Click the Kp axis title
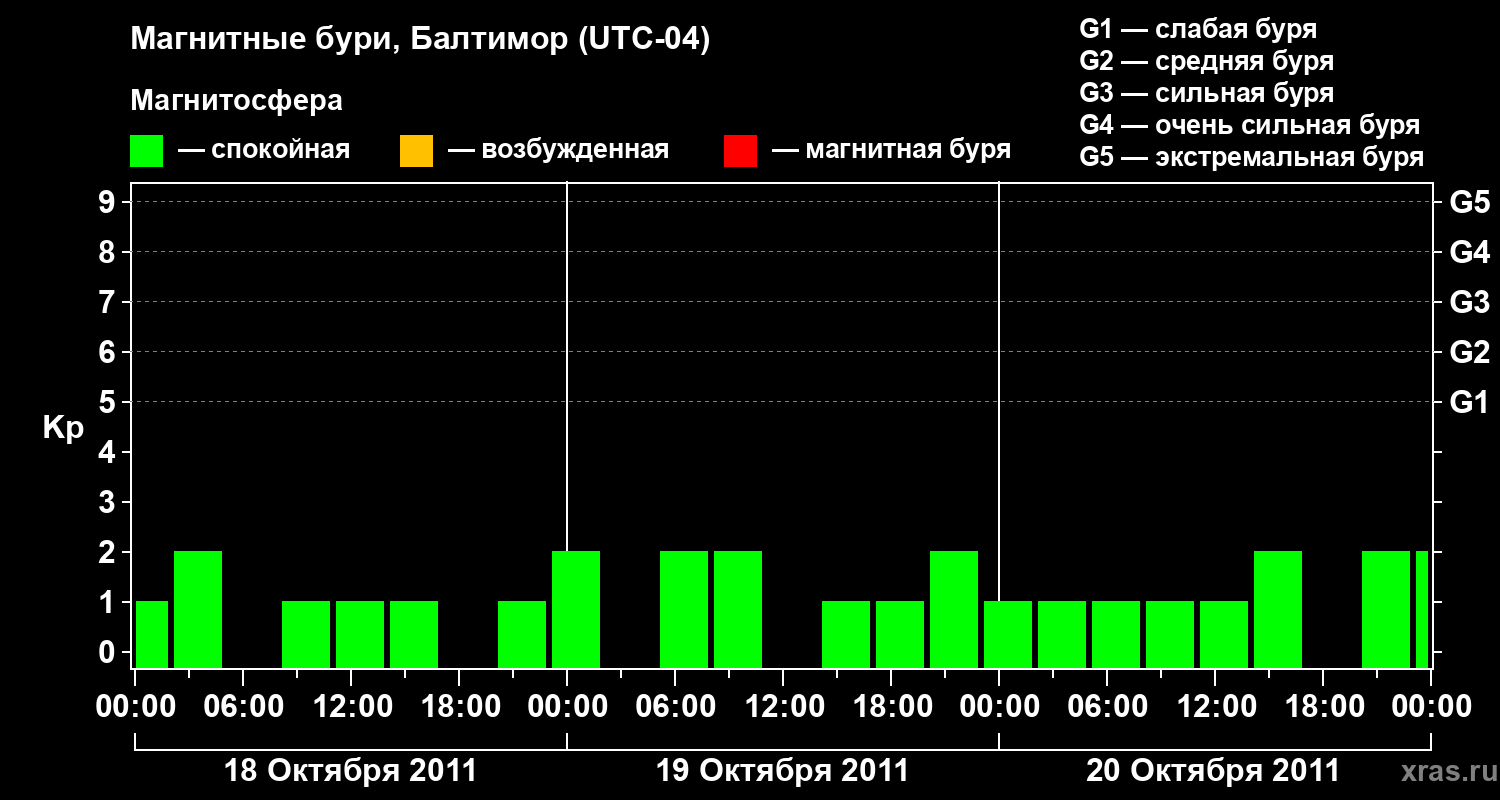Viewport: 1500px width, 800px height. pos(63,428)
